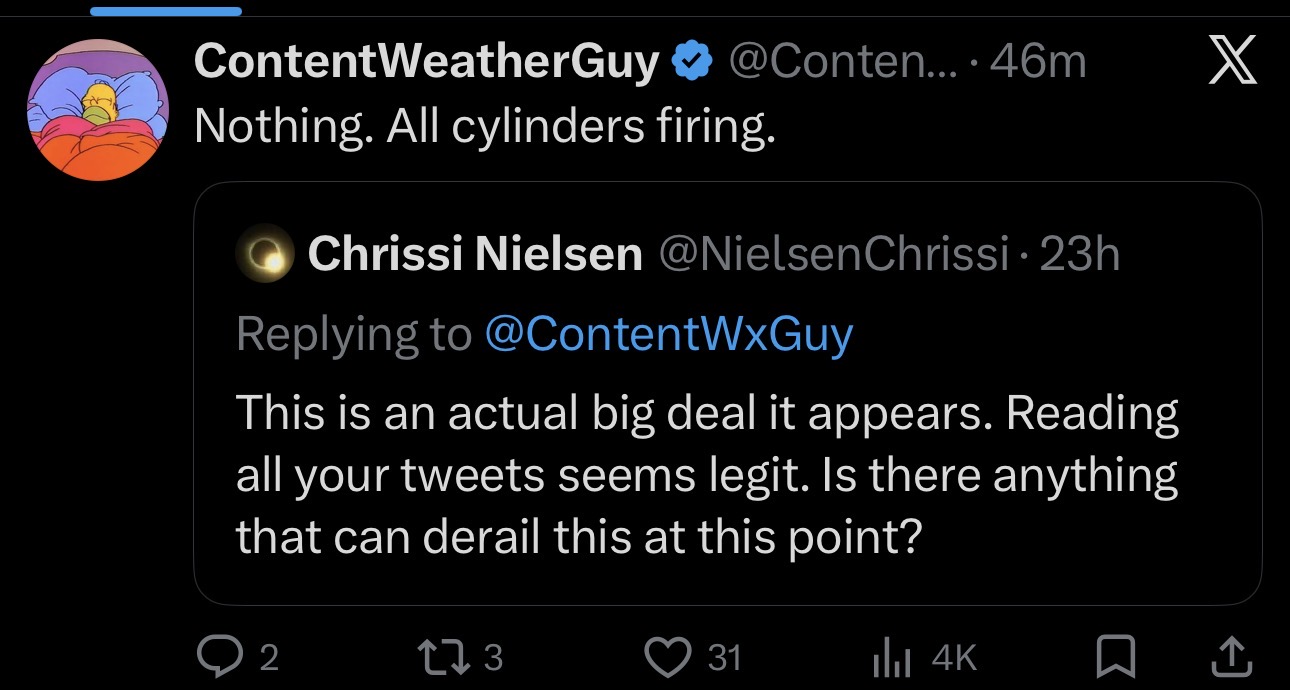Click the ContentWeatherGuy display name

click(x=426, y=64)
